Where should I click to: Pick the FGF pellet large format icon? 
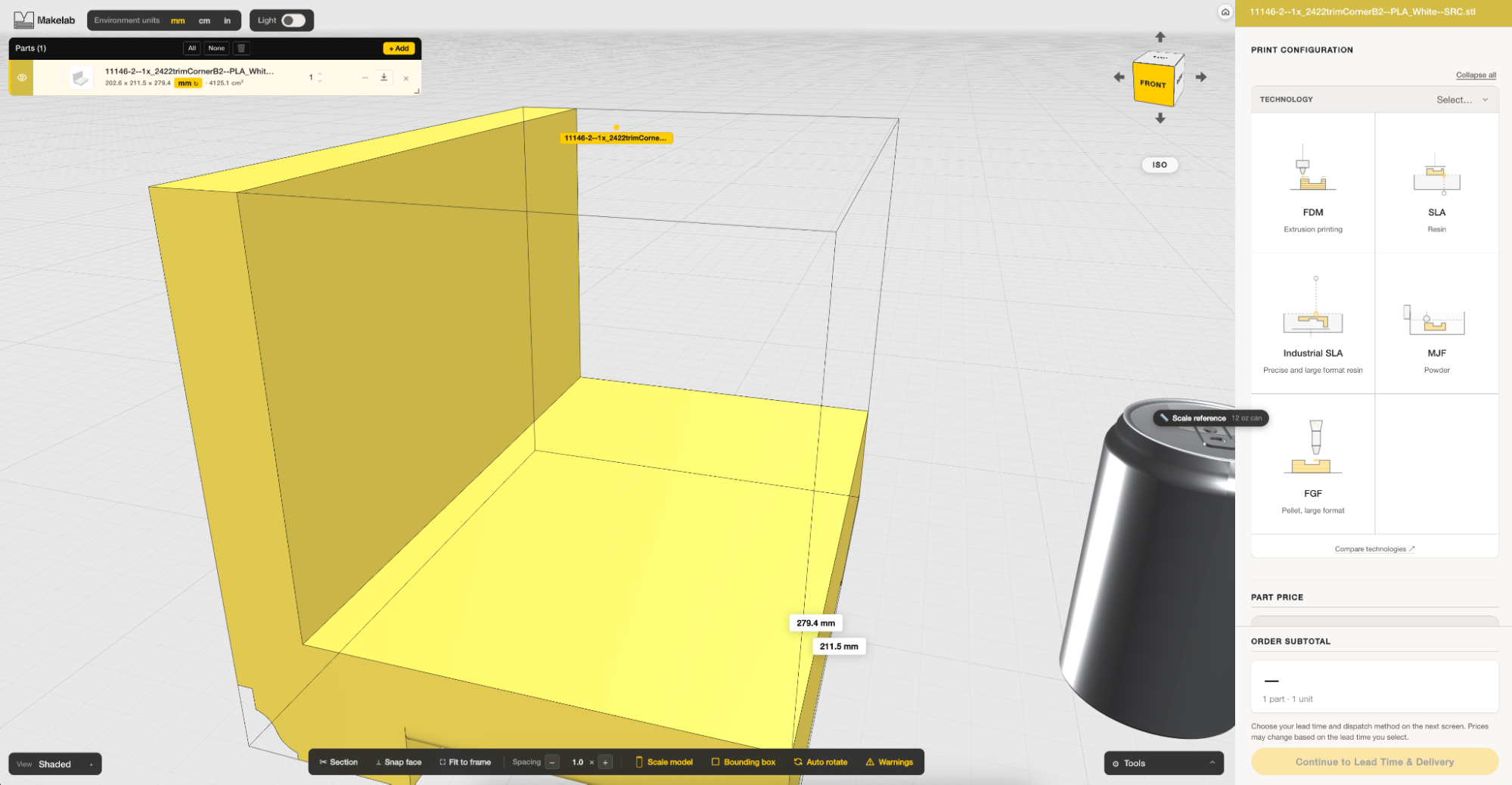[x=1313, y=448]
